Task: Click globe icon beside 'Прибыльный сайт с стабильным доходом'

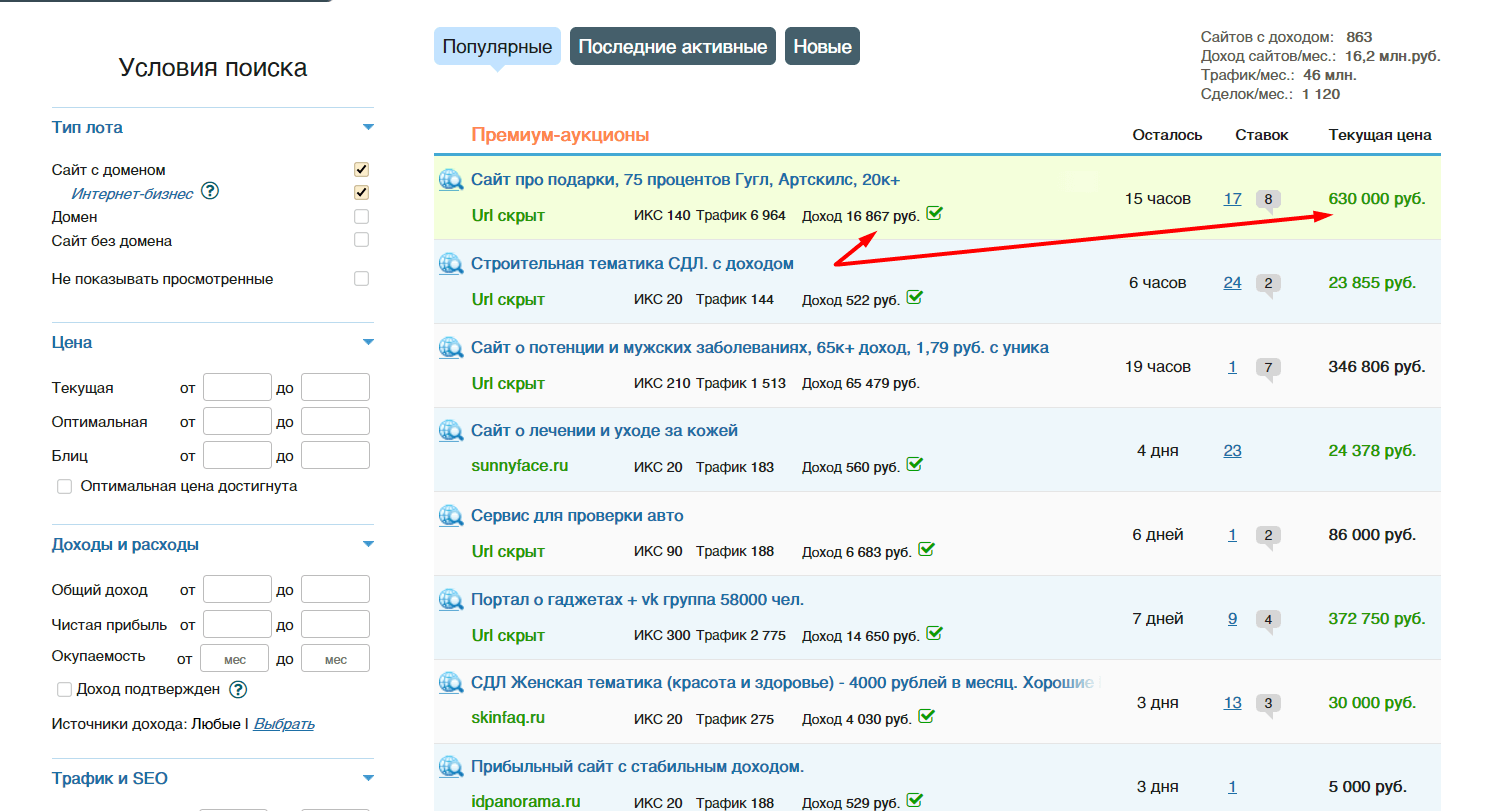Action: (450, 767)
